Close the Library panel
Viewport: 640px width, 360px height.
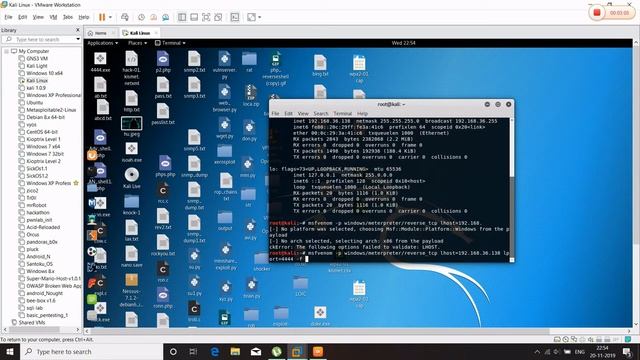pos(78,30)
